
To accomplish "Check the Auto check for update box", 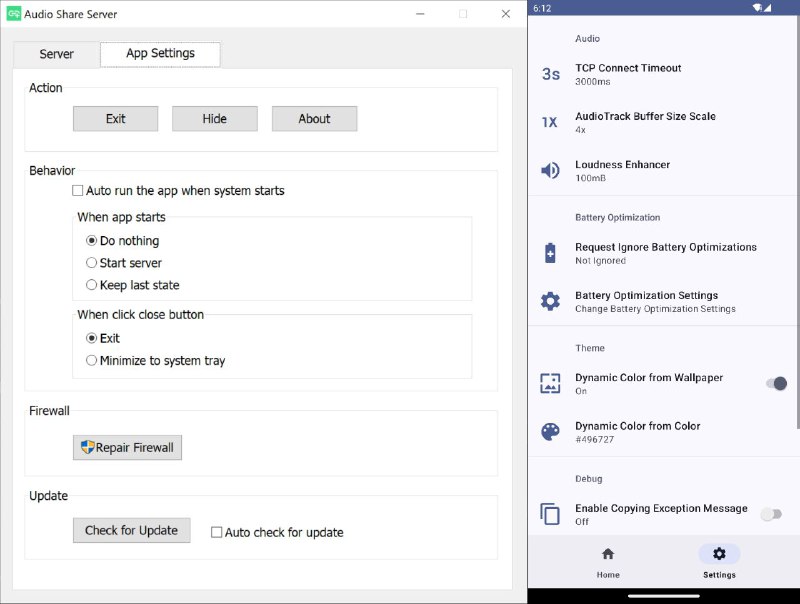I will click(217, 532).
